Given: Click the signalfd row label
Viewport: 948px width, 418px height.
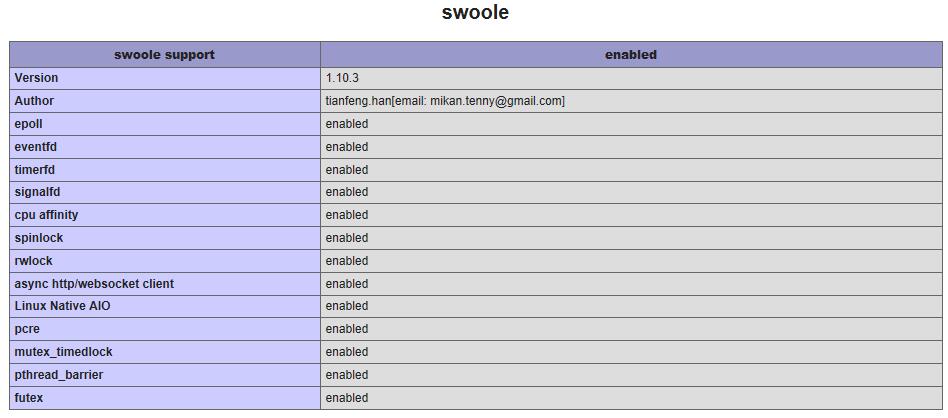Looking at the screenshot, I should (37, 192).
